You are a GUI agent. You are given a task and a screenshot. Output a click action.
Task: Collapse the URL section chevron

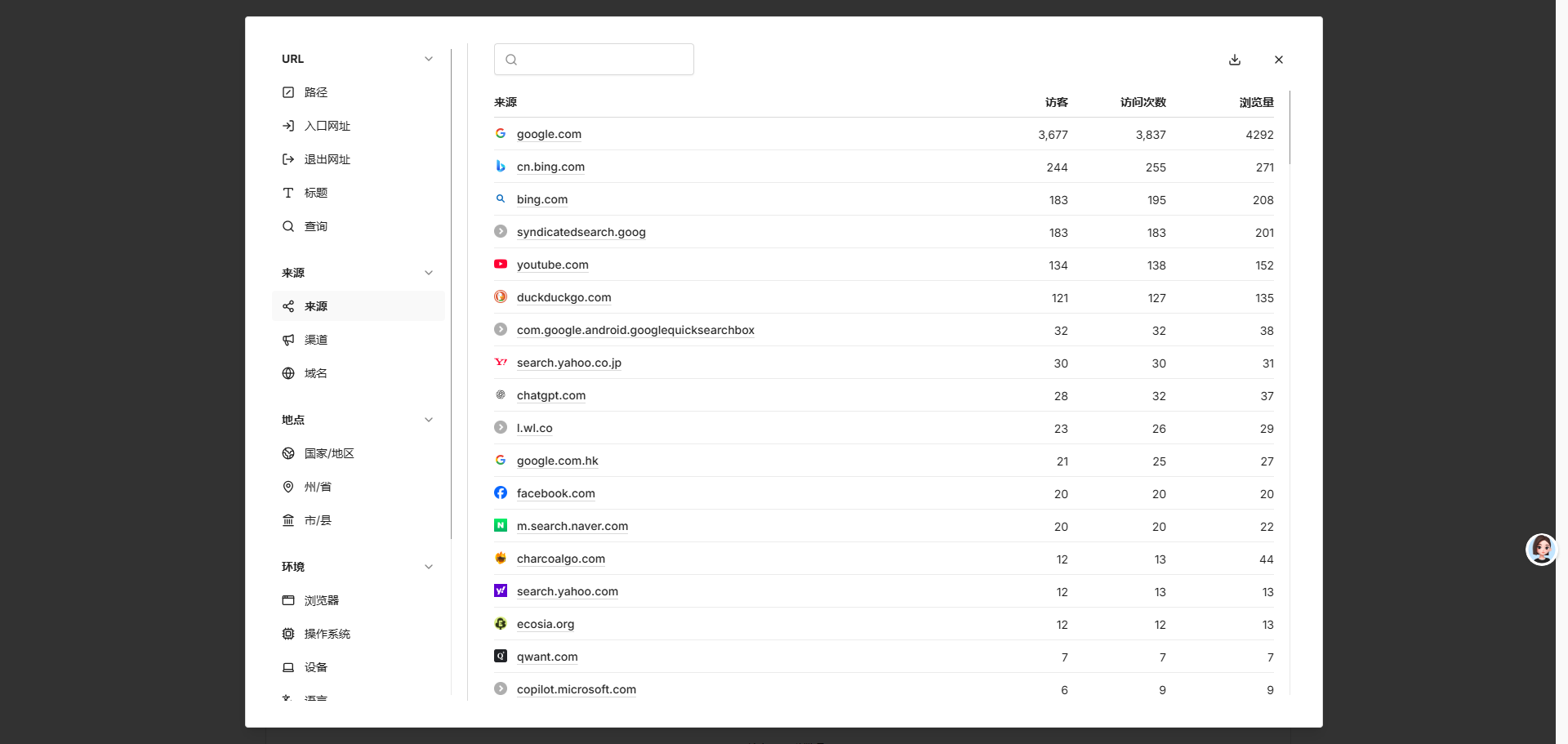(x=429, y=59)
